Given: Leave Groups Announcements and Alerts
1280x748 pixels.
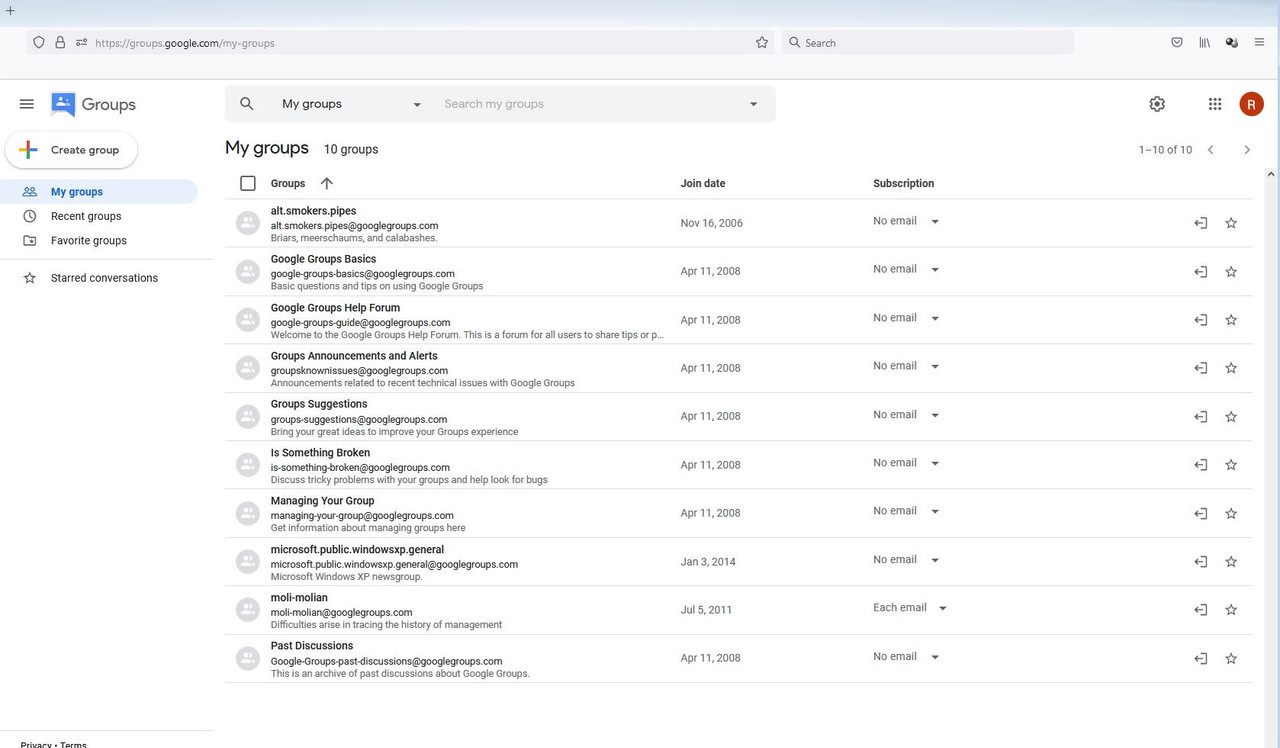Looking at the screenshot, I should click(1201, 368).
